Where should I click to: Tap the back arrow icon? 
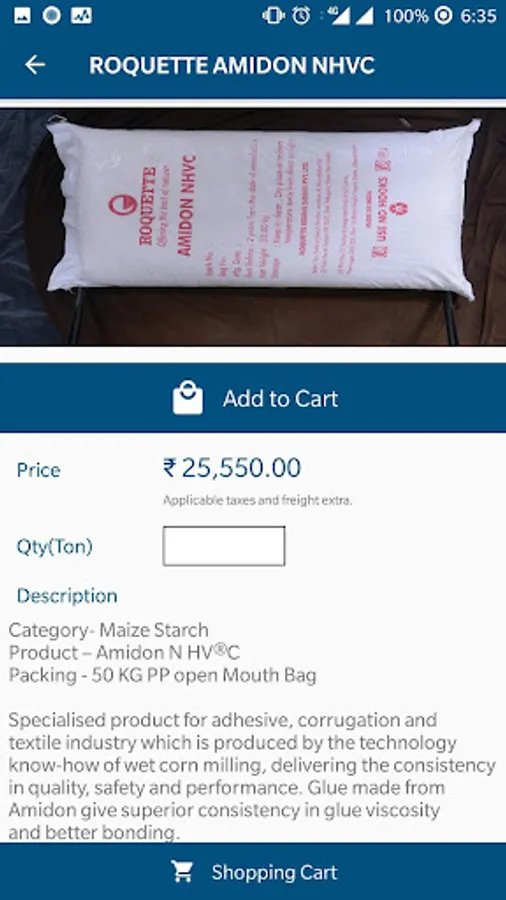(35, 65)
